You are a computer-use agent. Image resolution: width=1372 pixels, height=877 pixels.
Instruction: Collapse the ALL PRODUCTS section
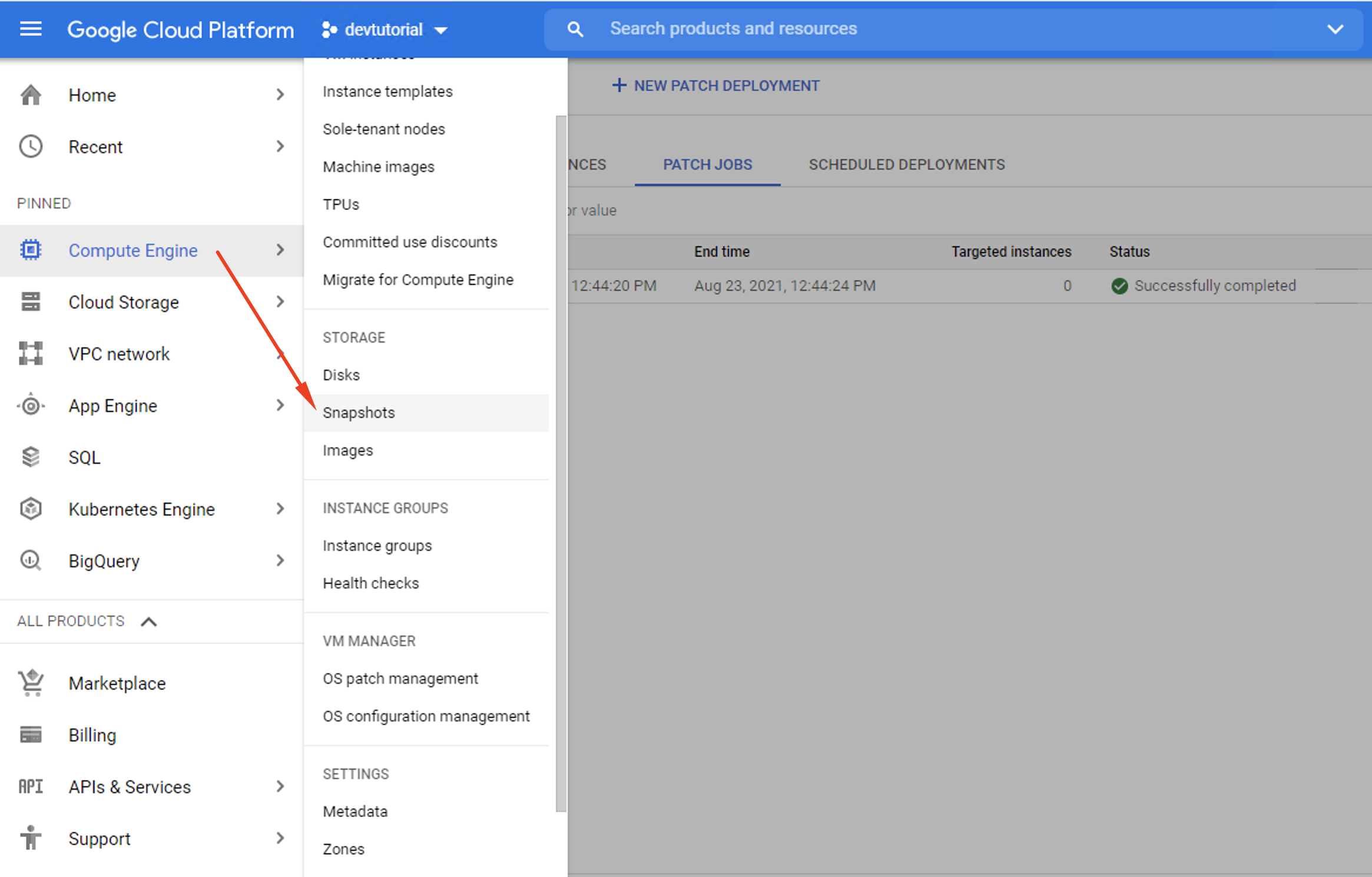click(149, 622)
